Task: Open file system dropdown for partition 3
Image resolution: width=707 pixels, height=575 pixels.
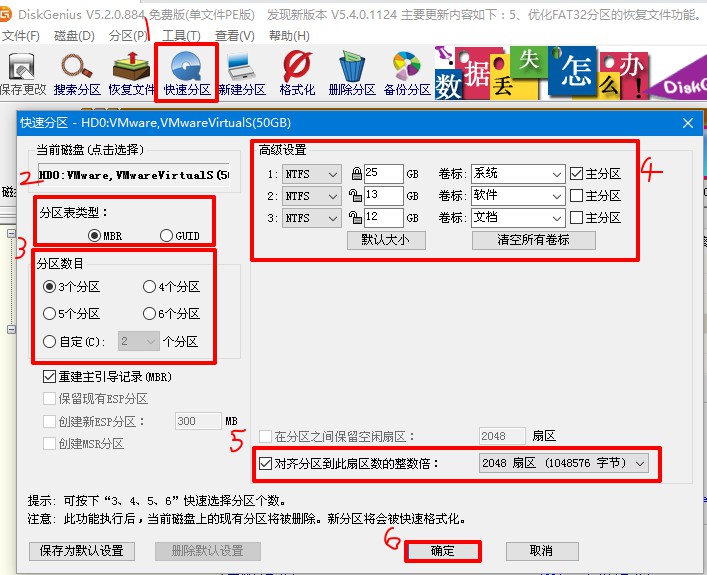Action: (311, 218)
